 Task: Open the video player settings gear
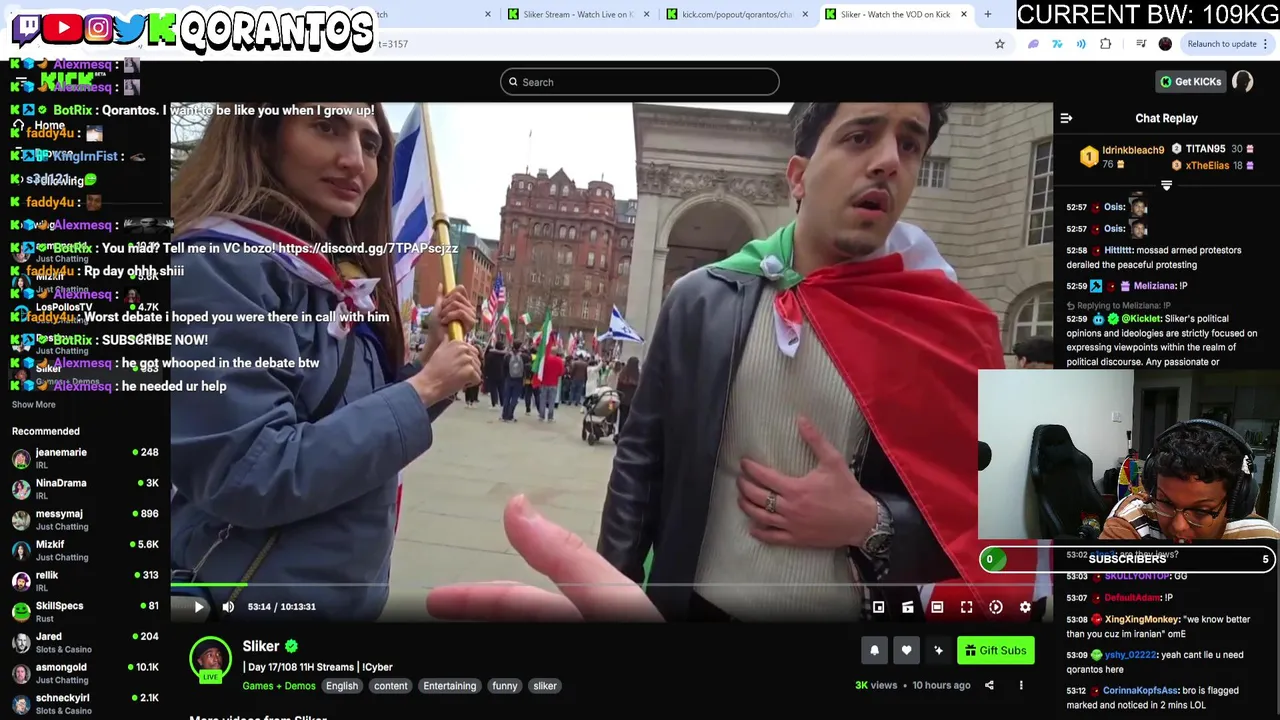[x=1025, y=607]
